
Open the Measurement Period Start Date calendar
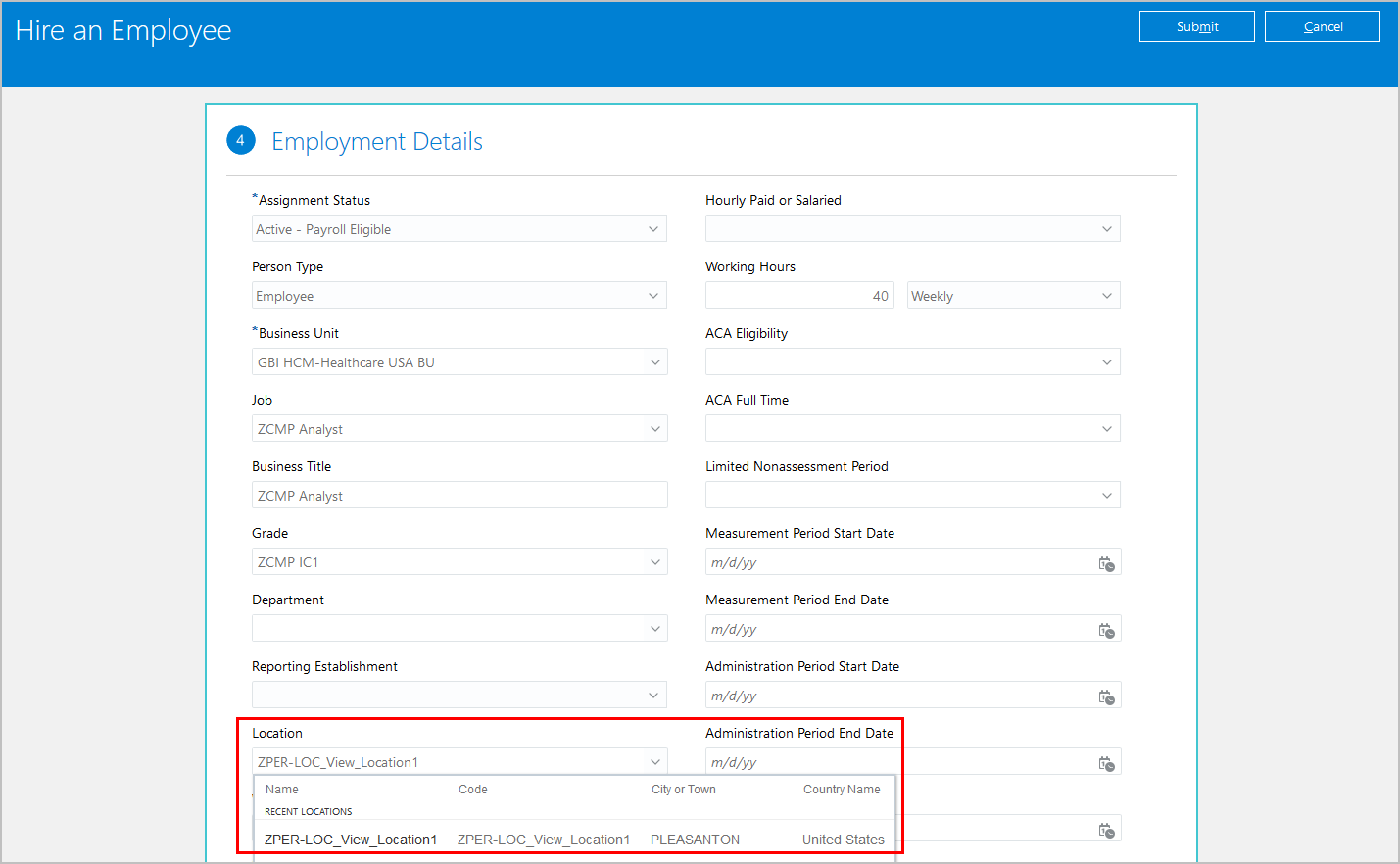coord(1106,563)
